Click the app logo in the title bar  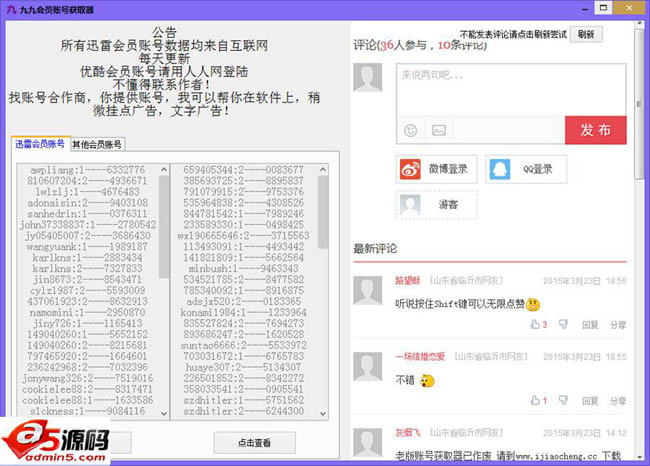[11, 9]
